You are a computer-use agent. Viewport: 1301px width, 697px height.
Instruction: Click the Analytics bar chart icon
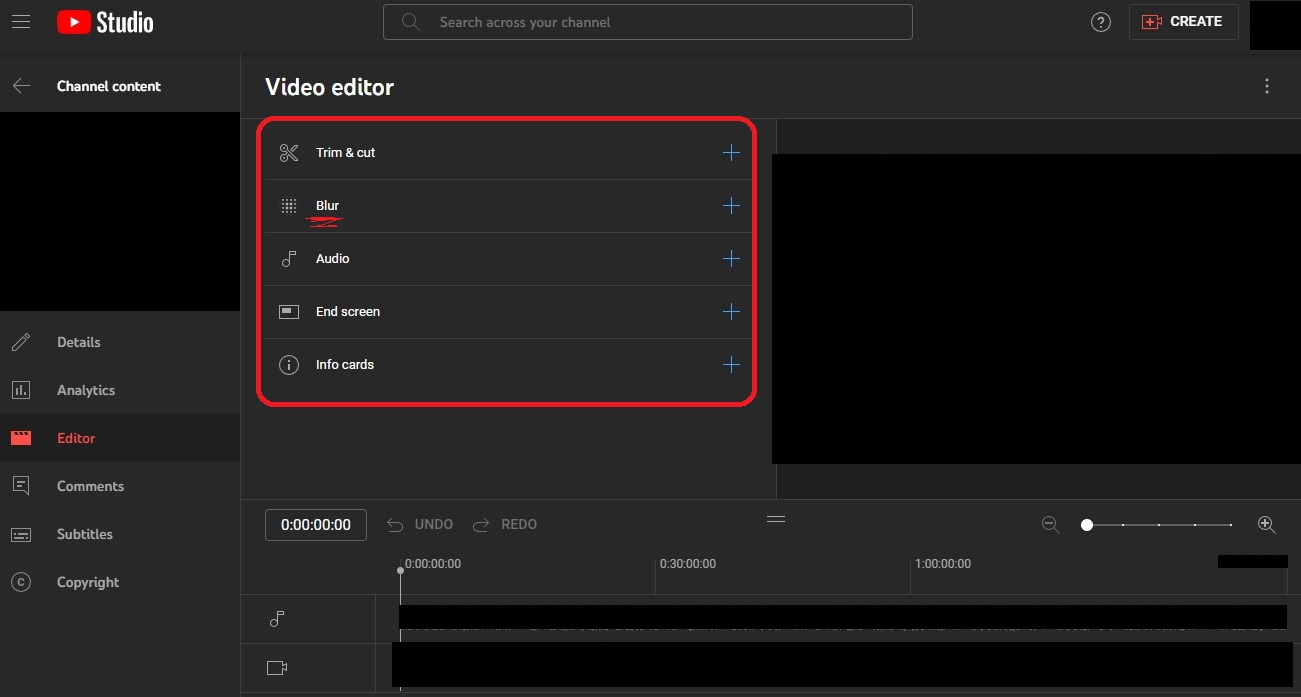[x=21, y=390]
